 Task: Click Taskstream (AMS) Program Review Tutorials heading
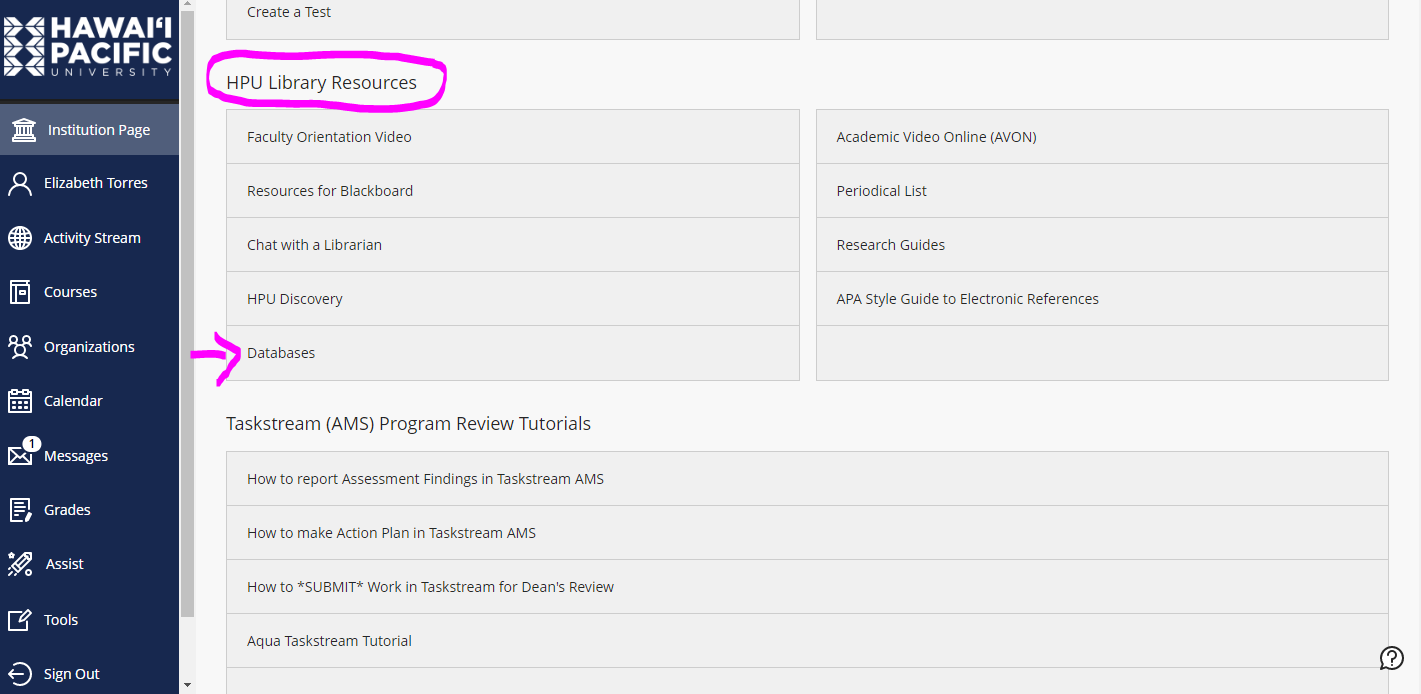pos(408,424)
